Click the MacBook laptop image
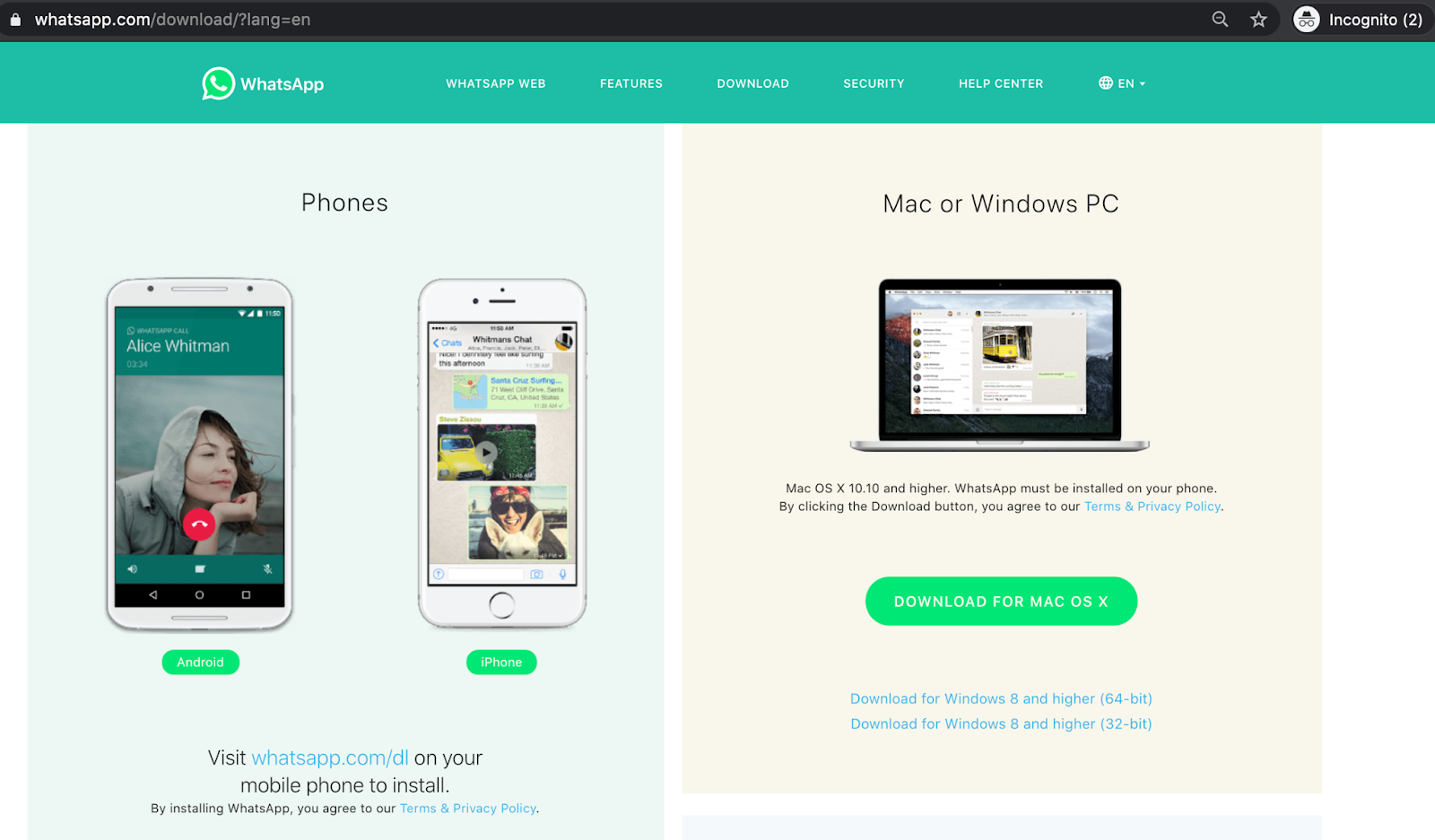 1000,365
